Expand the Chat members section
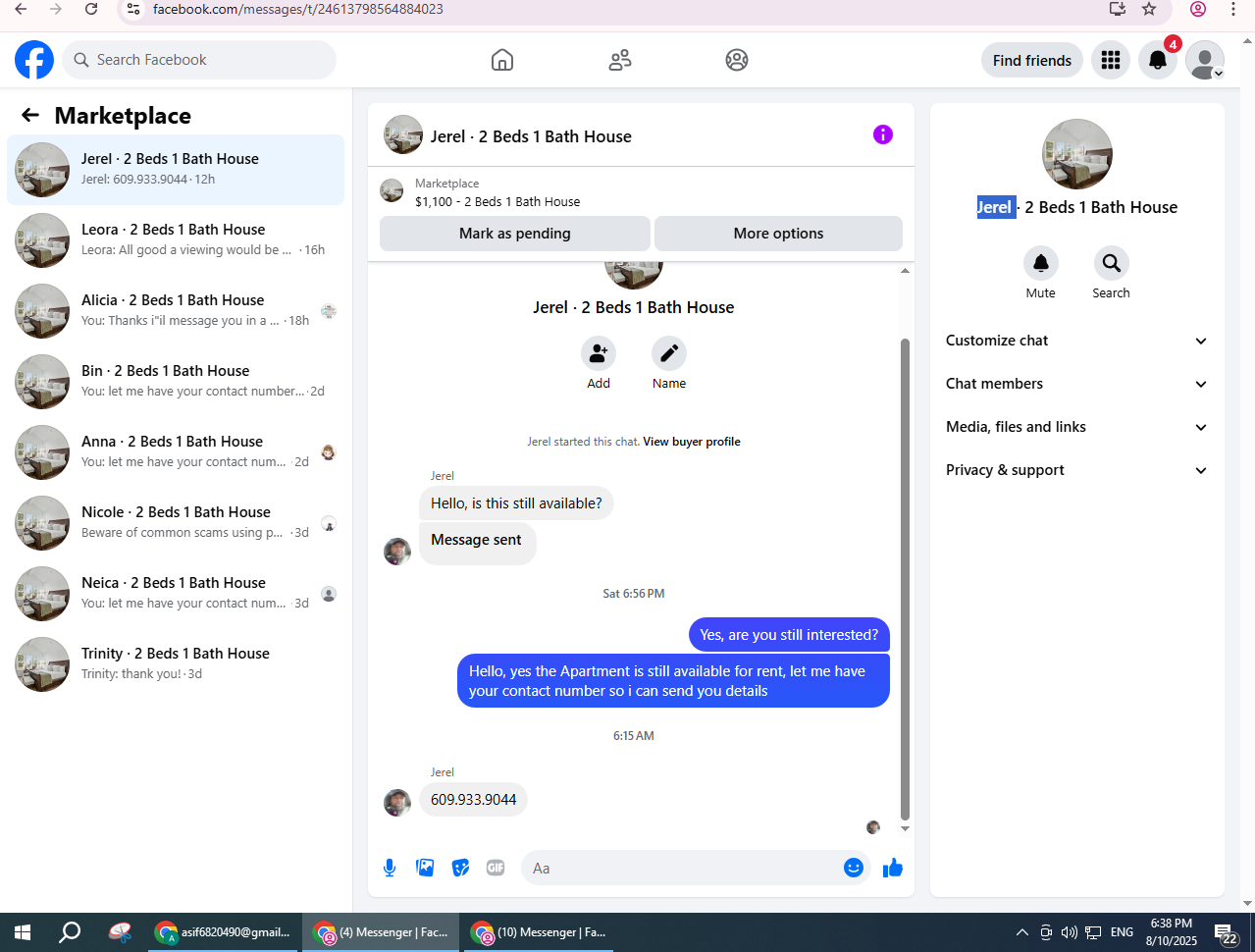Image resolution: width=1255 pixels, height=952 pixels. 1076,384
